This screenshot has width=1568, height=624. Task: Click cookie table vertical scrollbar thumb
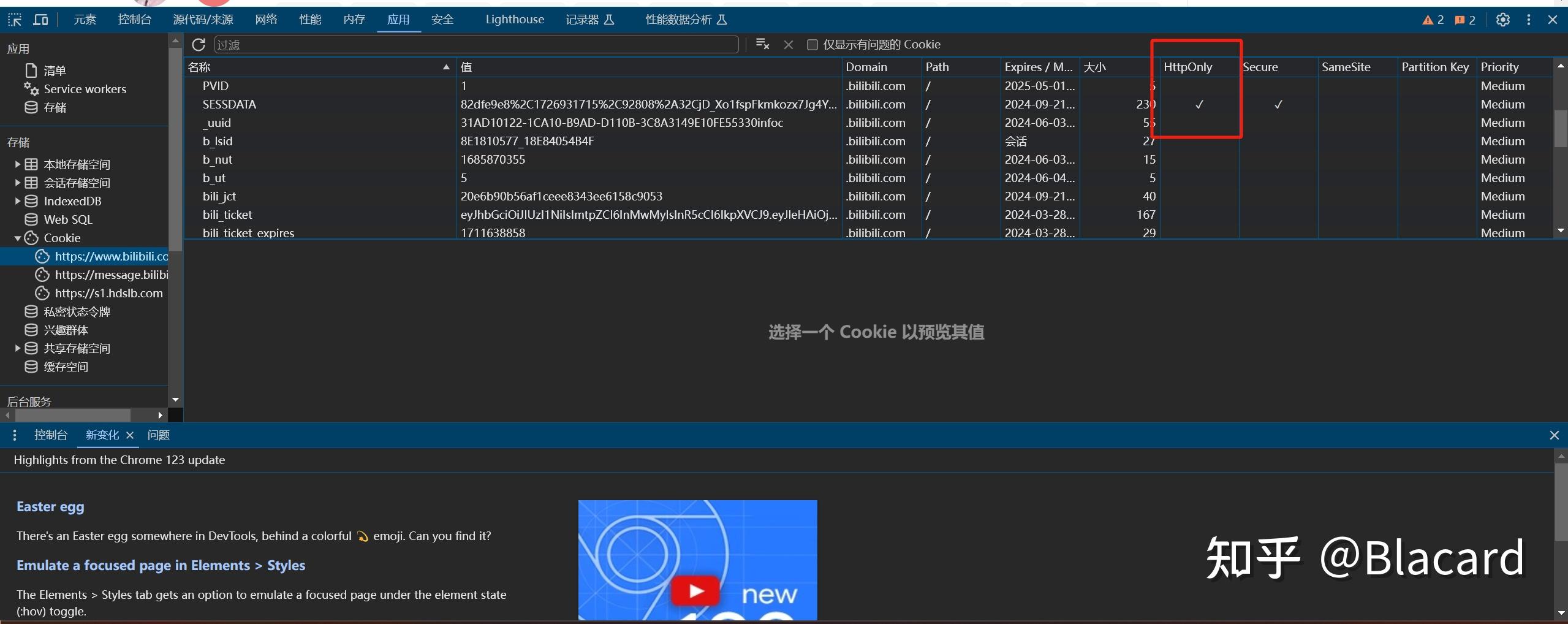pyautogui.click(x=1561, y=129)
